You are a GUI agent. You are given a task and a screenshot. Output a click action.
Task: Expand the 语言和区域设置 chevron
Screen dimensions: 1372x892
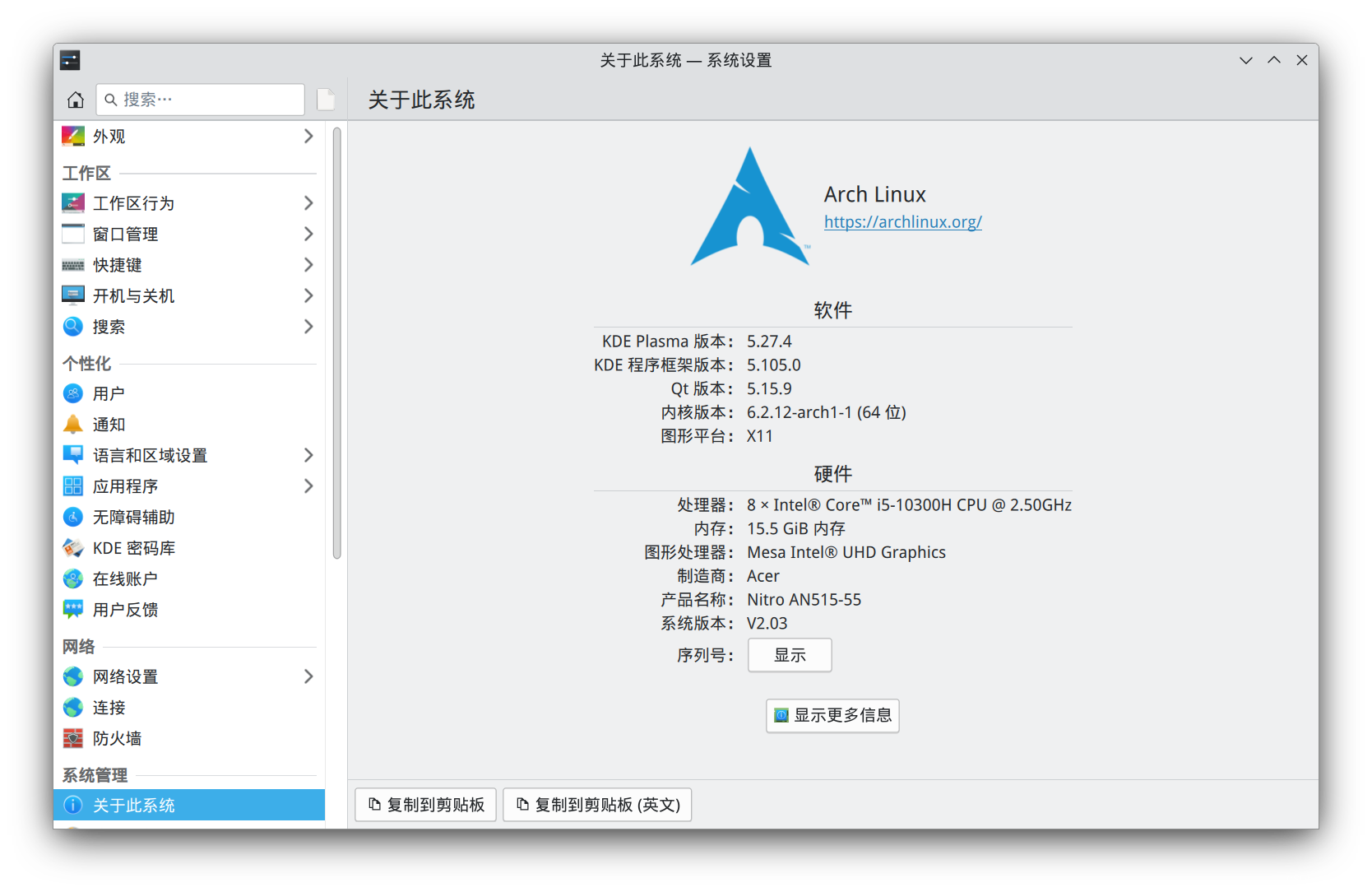click(308, 454)
